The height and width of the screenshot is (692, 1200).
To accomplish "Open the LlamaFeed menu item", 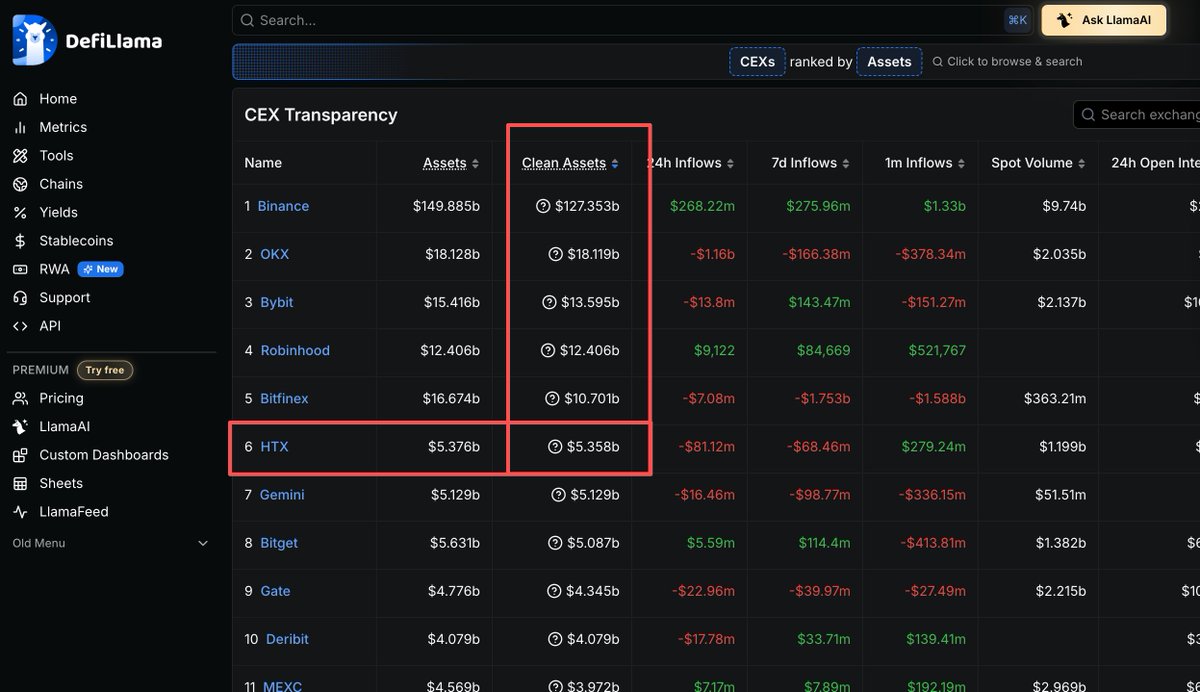I will [74, 512].
